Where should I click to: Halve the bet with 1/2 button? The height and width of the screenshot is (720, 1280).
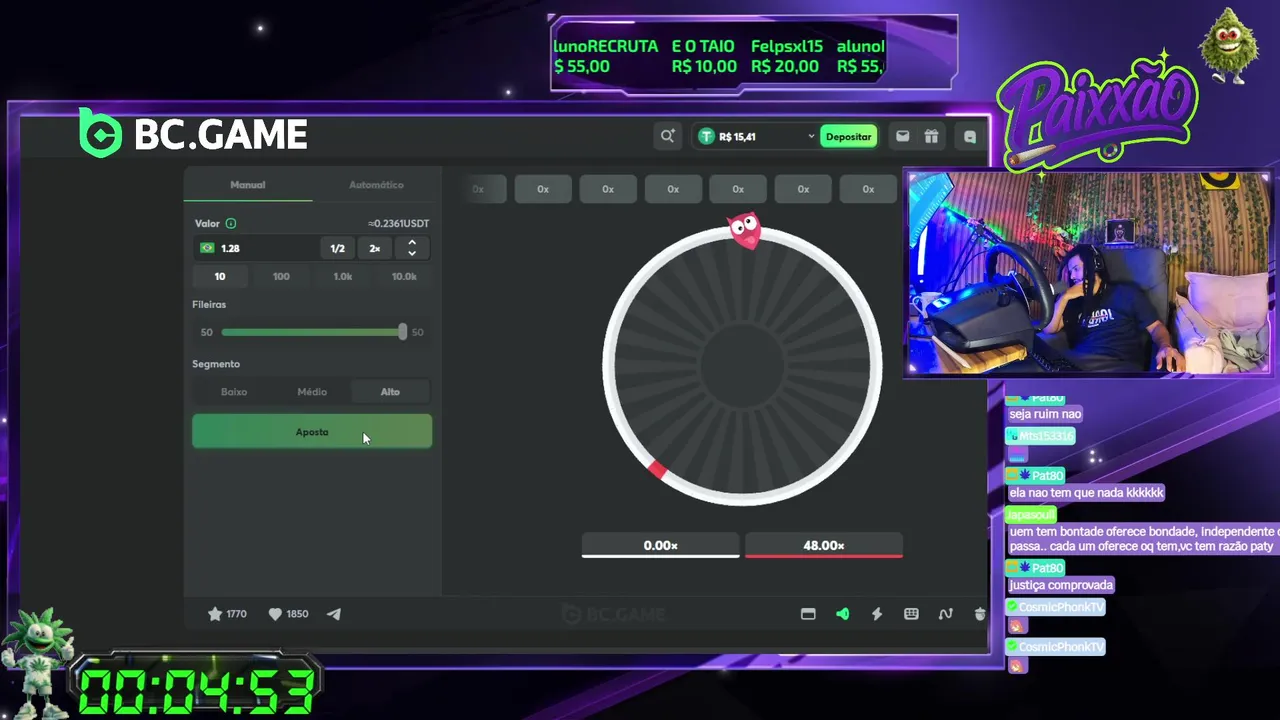338,248
